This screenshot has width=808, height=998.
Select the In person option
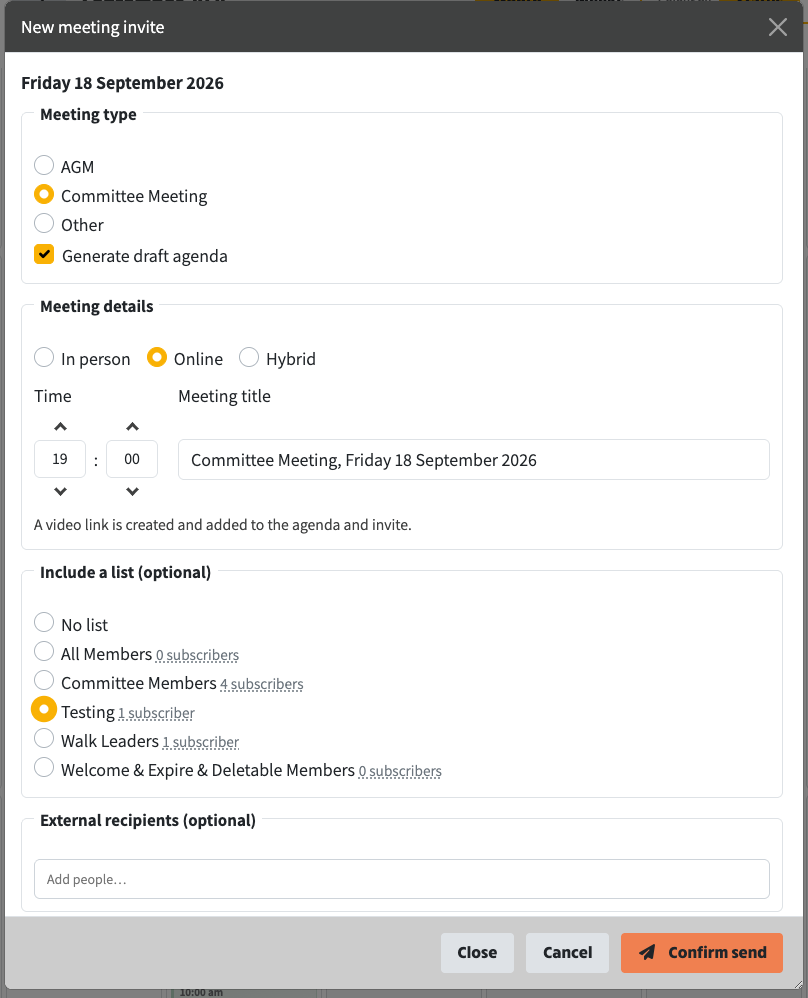point(44,358)
